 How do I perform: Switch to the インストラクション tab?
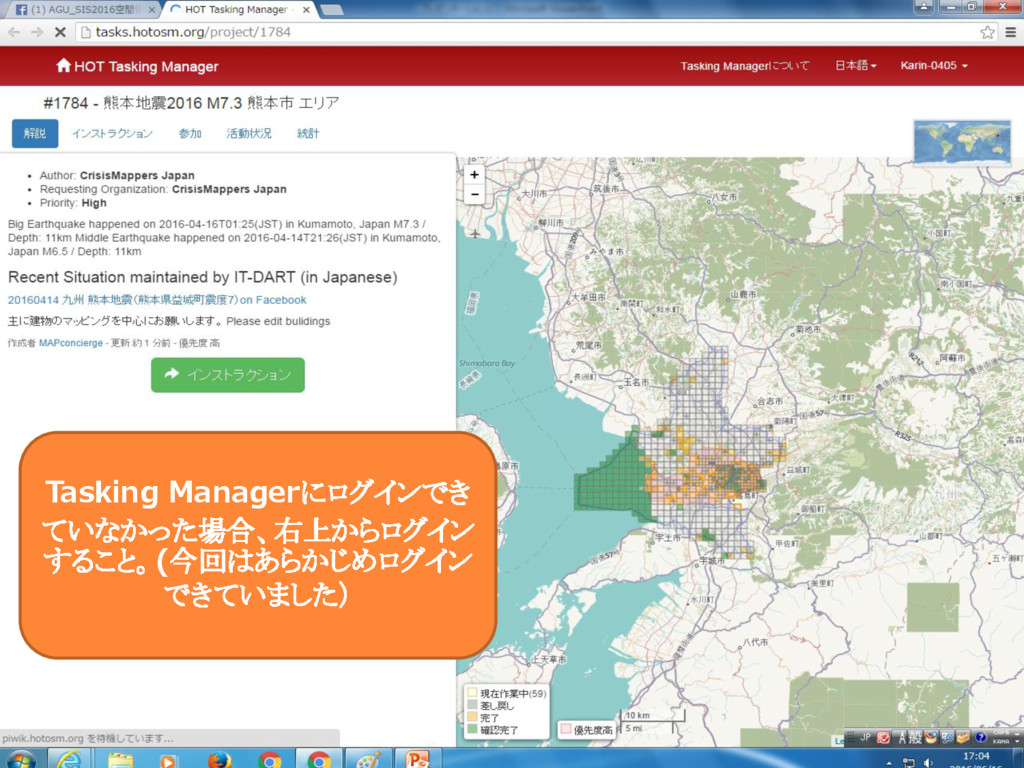pyautogui.click(x=112, y=133)
